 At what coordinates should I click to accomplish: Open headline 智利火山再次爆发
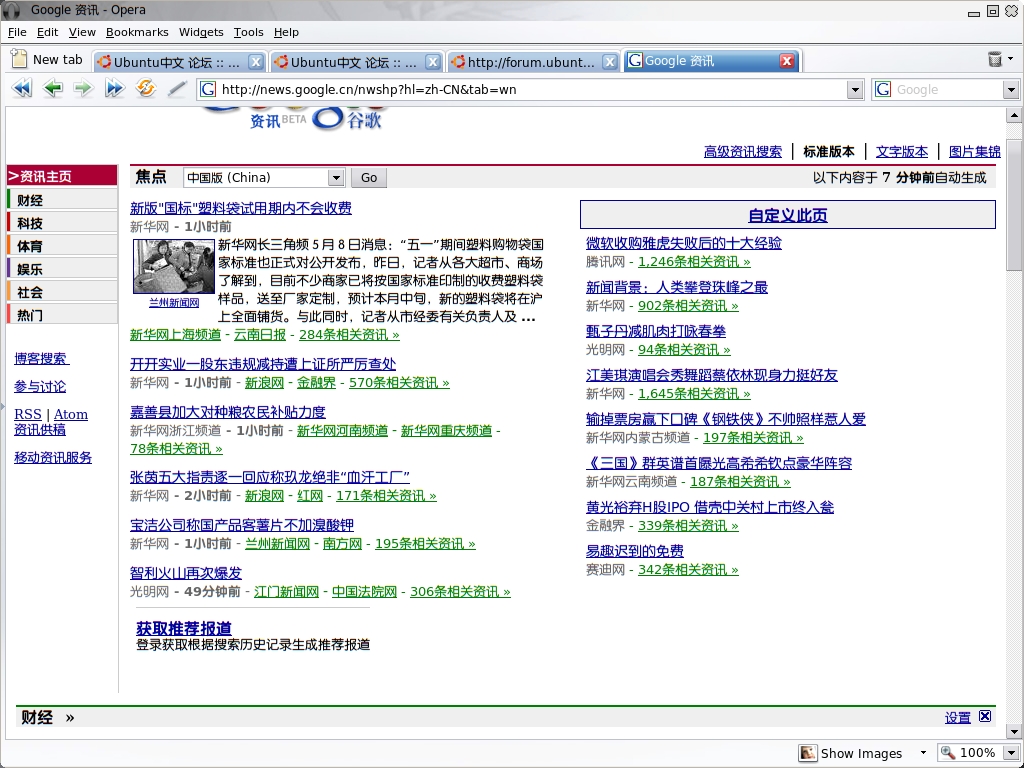[185, 573]
